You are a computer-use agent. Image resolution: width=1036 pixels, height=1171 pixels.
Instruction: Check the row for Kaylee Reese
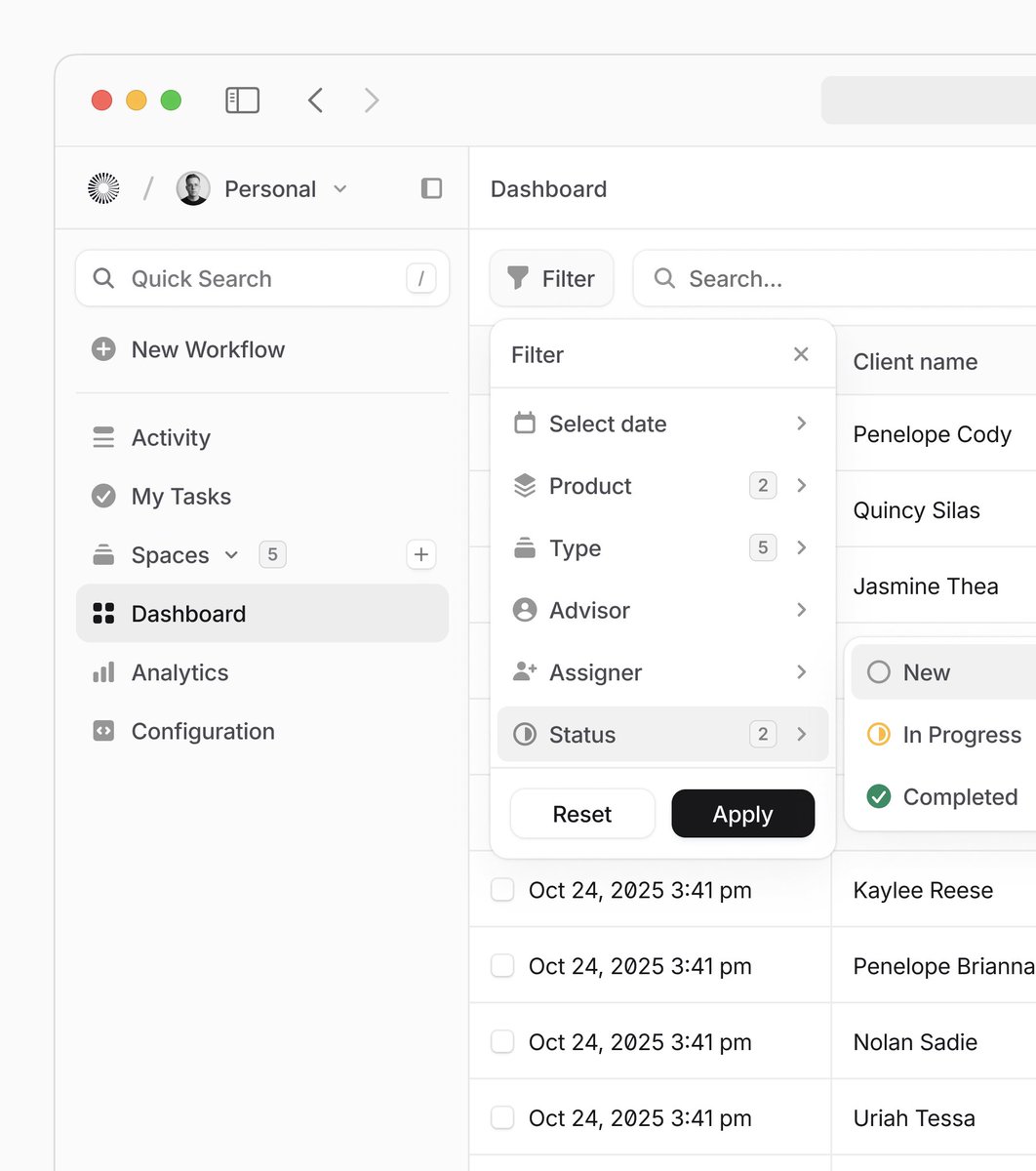coord(502,890)
